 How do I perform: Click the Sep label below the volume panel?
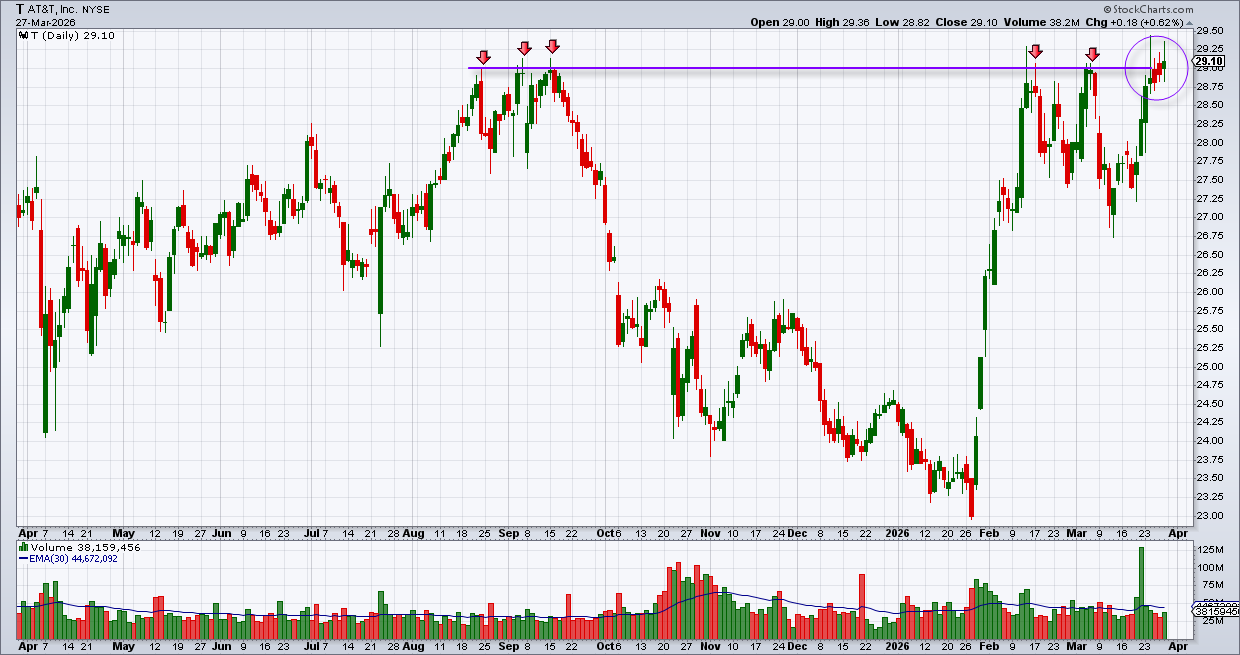coord(507,647)
